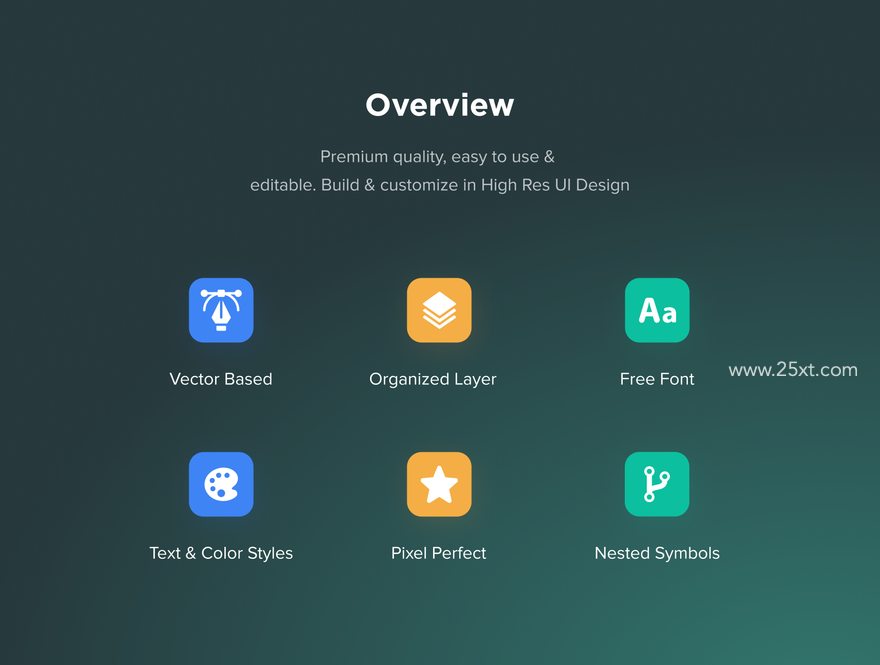
Task: Click the green branch Nested Symbols icon
Action: point(657,484)
